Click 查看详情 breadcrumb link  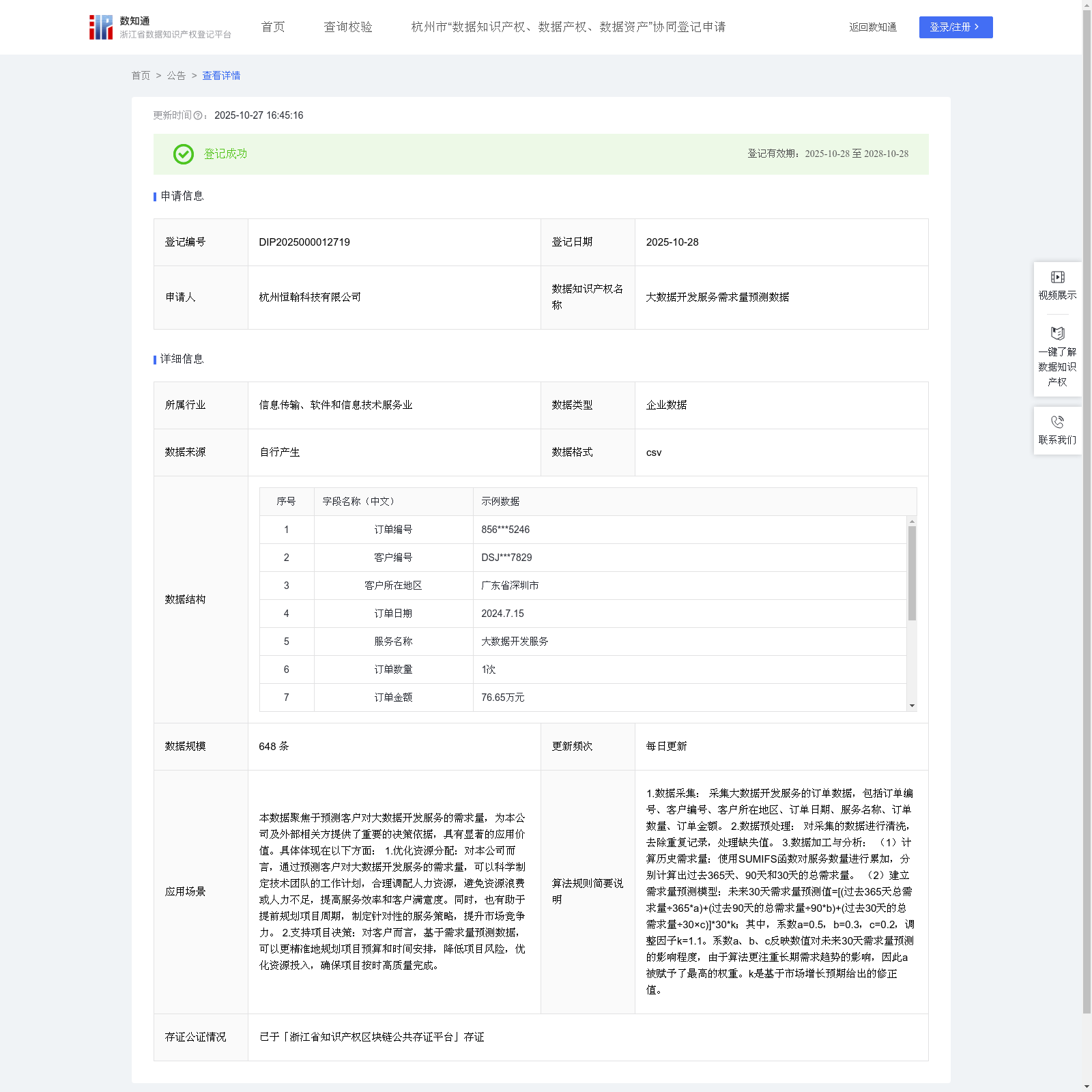[x=221, y=76]
